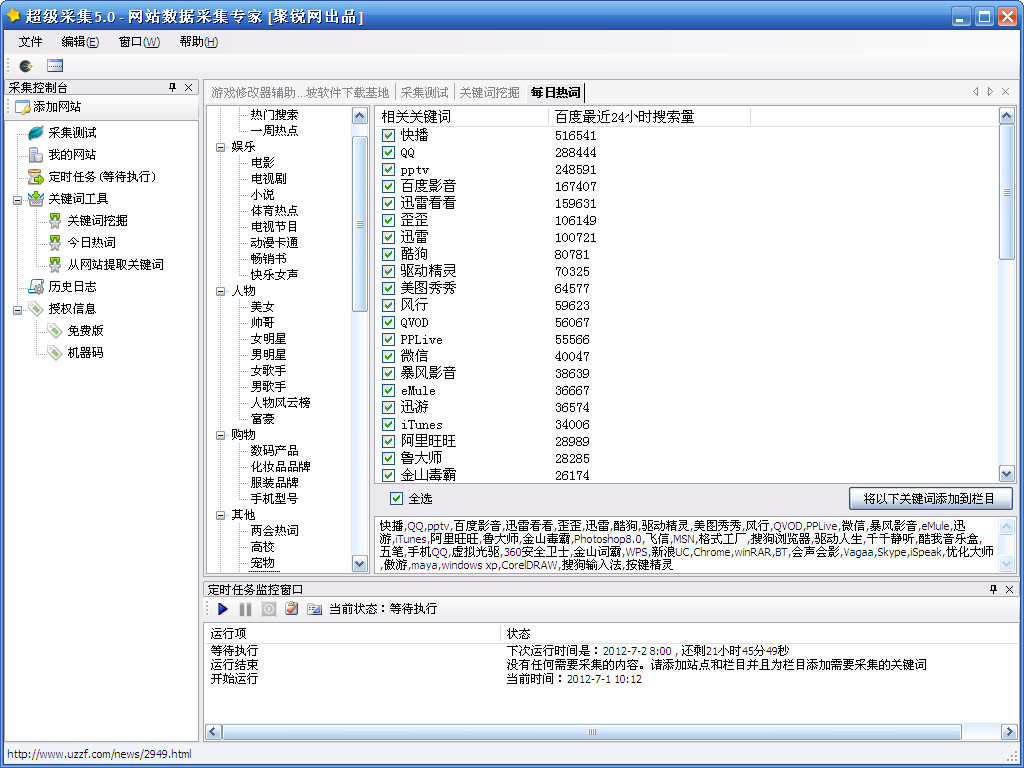
Task: Click the 机器码 tag icon
Action: [x=56, y=353]
